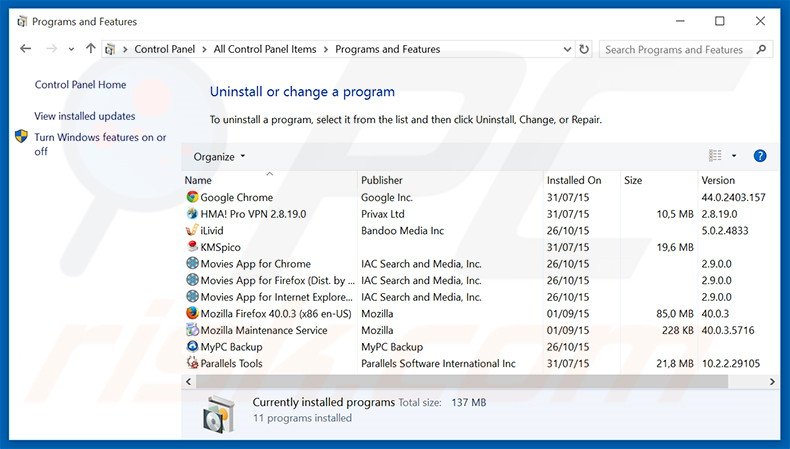Click the KMSpico red button icon
790x449 pixels.
pos(192,247)
